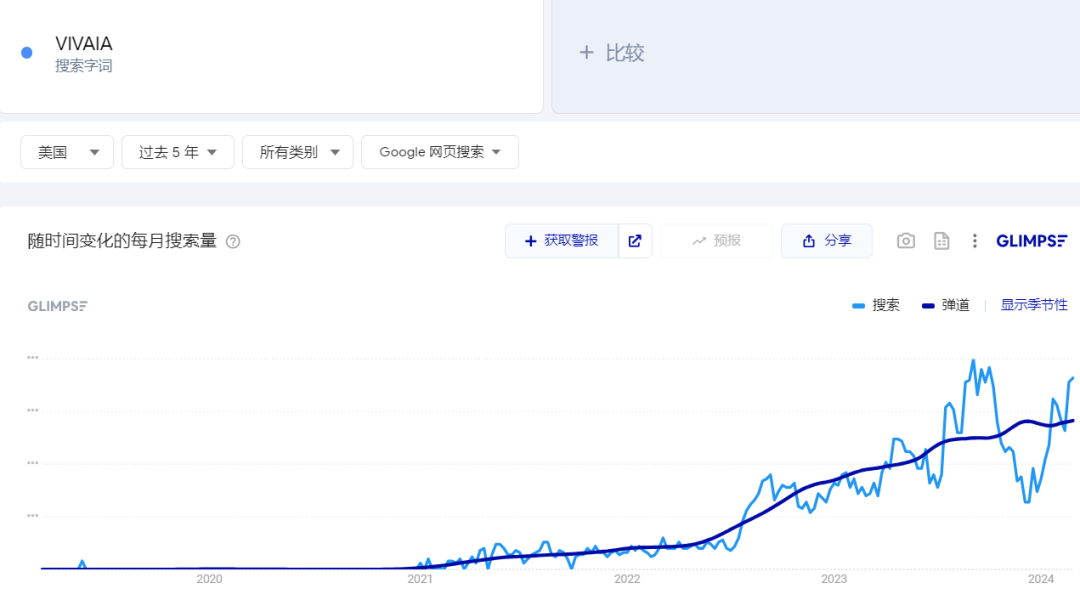The height and width of the screenshot is (600, 1080).
Task: Open the 所有类别 category dropdown
Action: 298,152
